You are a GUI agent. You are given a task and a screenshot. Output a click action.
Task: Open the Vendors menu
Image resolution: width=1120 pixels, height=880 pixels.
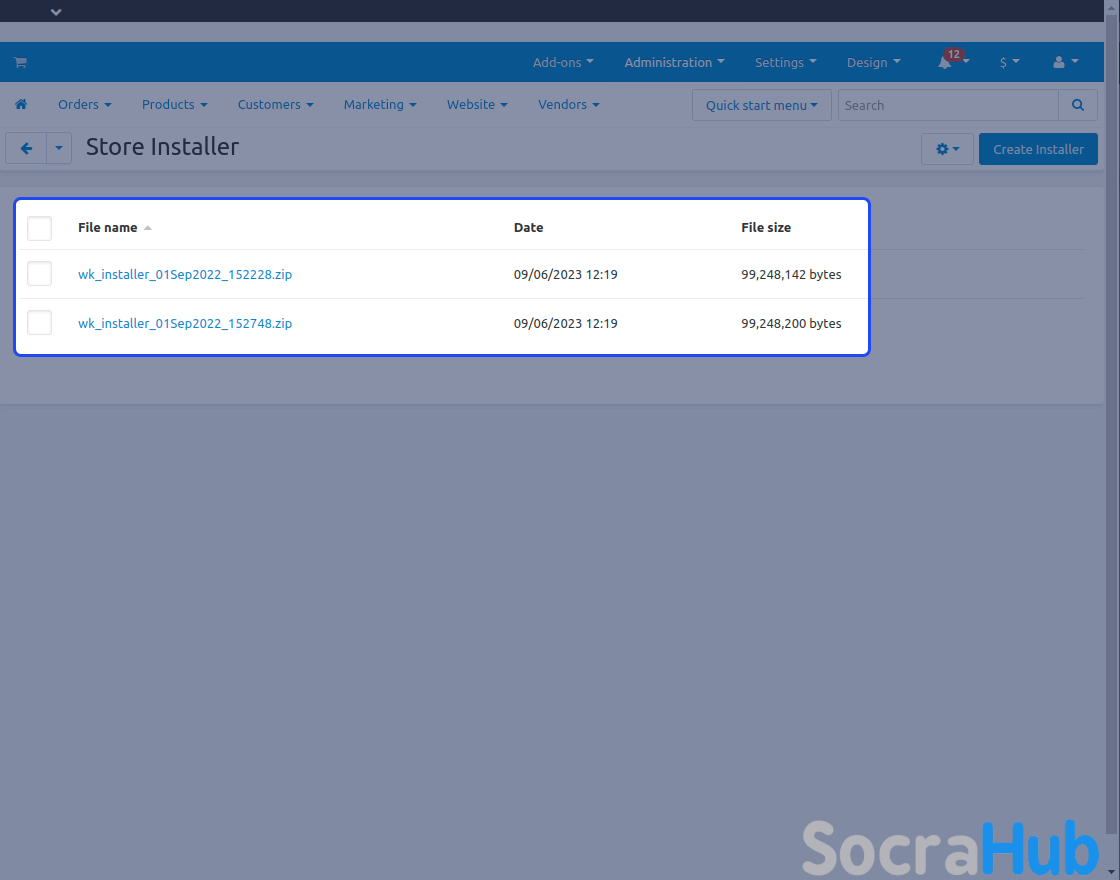click(x=568, y=104)
